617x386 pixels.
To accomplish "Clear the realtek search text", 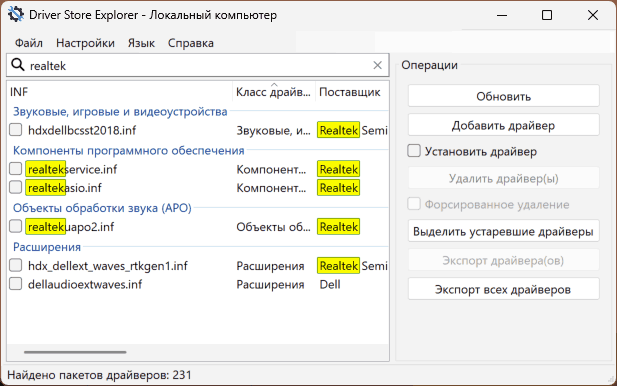I will [x=377, y=65].
